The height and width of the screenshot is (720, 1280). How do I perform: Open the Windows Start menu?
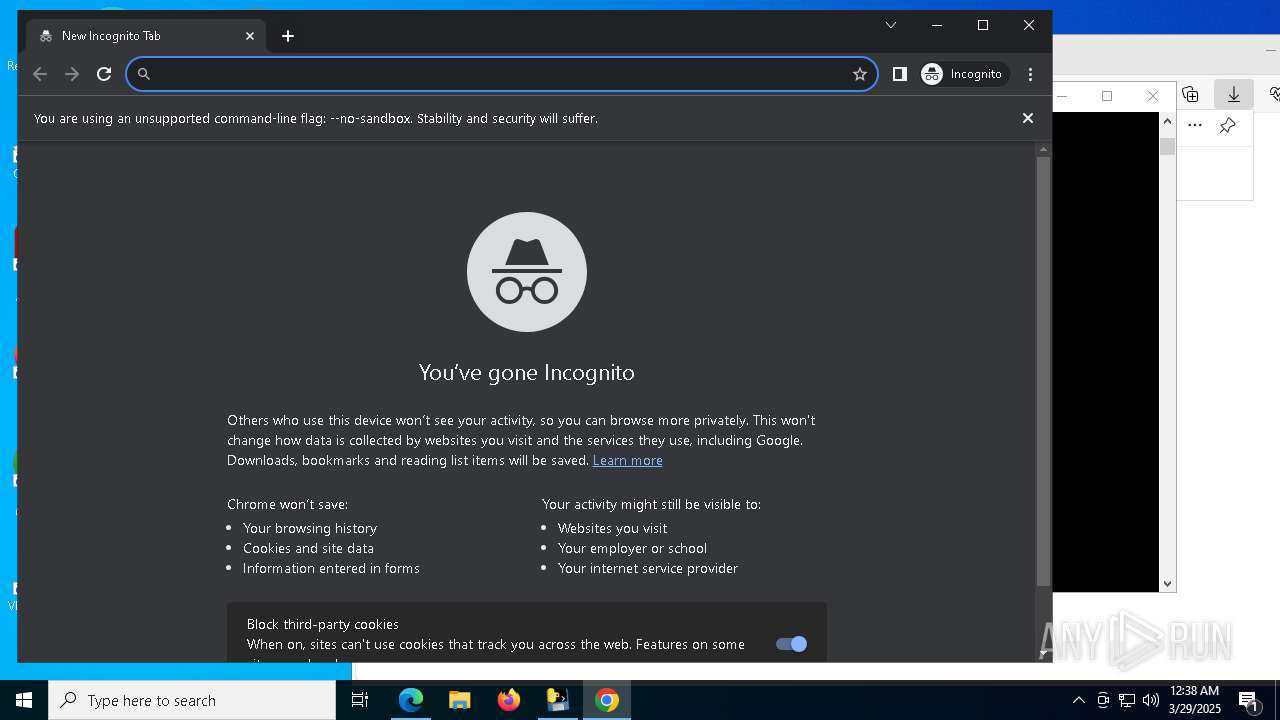(x=24, y=700)
